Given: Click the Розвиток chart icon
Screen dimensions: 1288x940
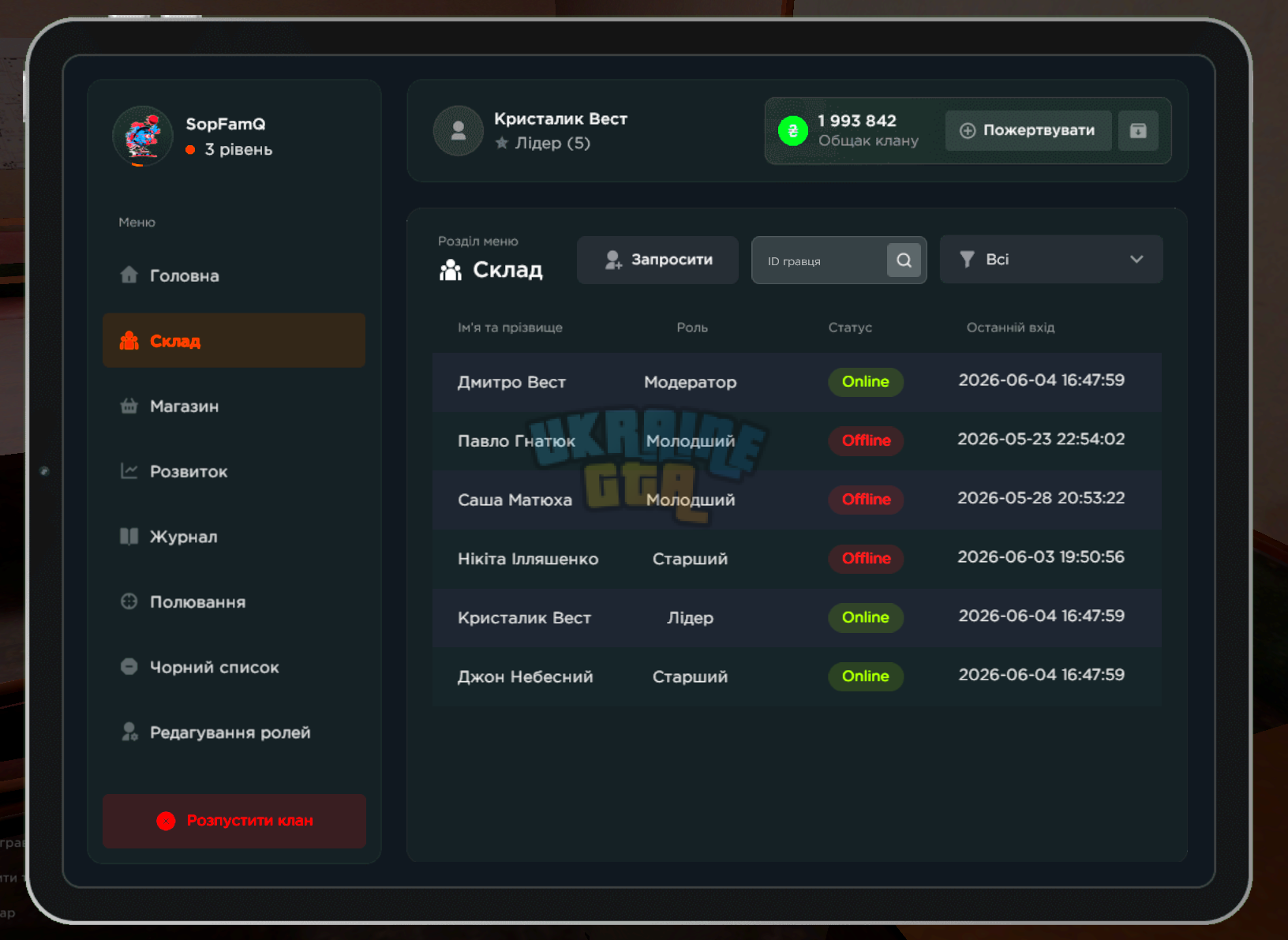Looking at the screenshot, I should (x=129, y=471).
